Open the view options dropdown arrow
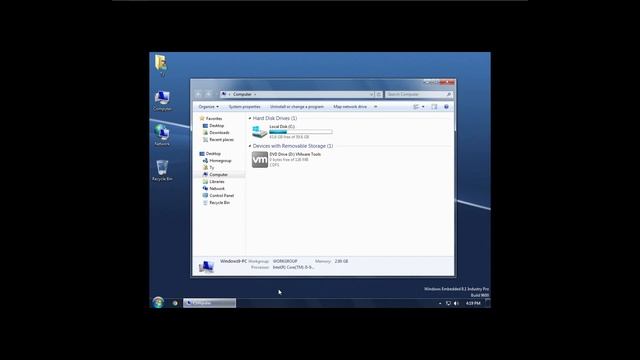The image size is (640, 360). click(x=423, y=107)
